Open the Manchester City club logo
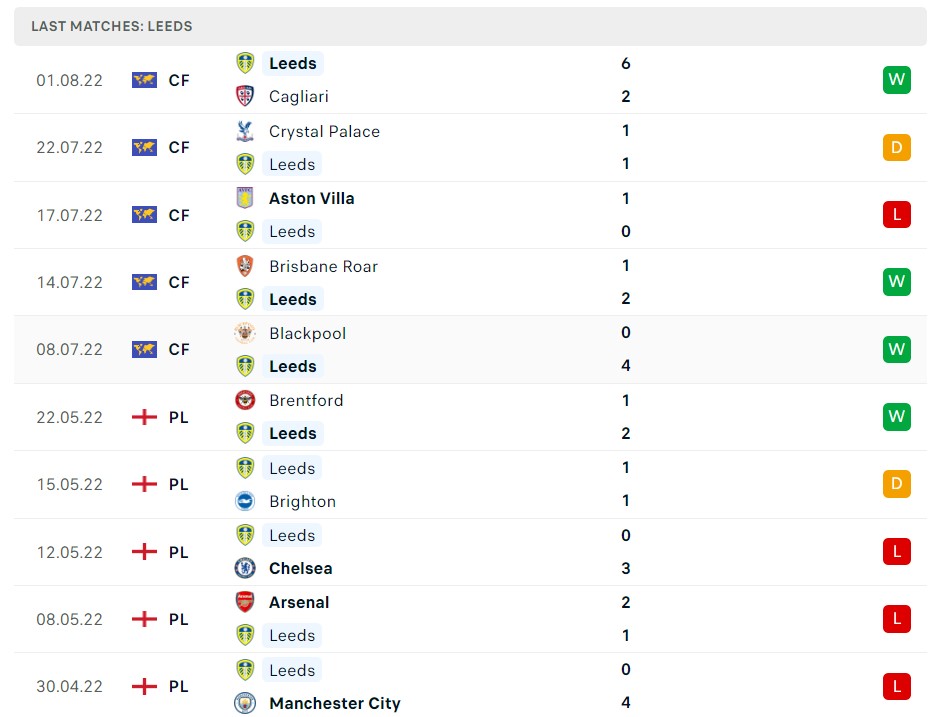Image resolution: width=936 pixels, height=717 pixels. click(x=245, y=703)
